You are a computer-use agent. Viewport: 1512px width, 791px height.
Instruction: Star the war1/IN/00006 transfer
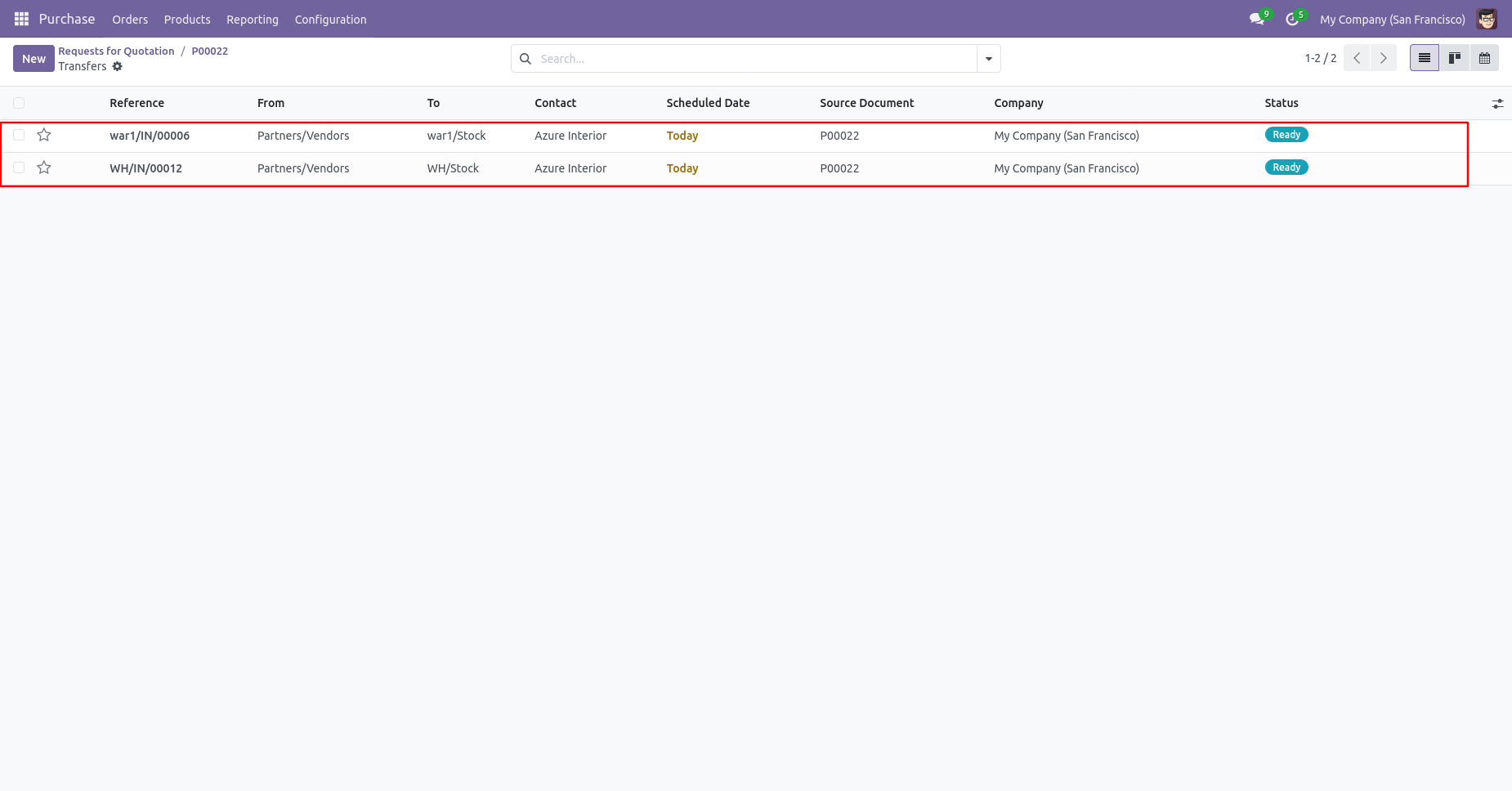coord(44,135)
